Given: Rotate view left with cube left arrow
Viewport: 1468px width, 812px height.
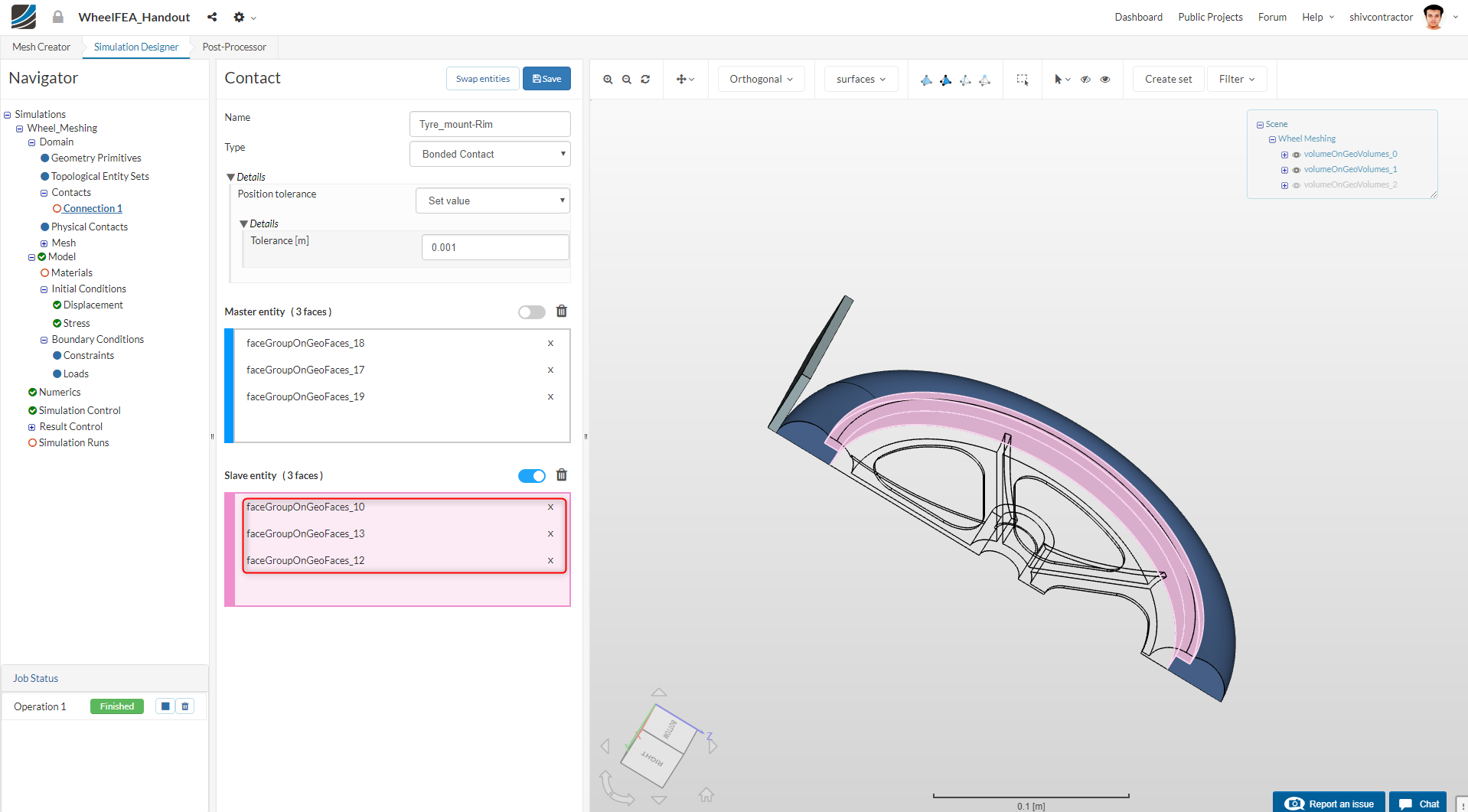Looking at the screenshot, I should click(x=605, y=746).
